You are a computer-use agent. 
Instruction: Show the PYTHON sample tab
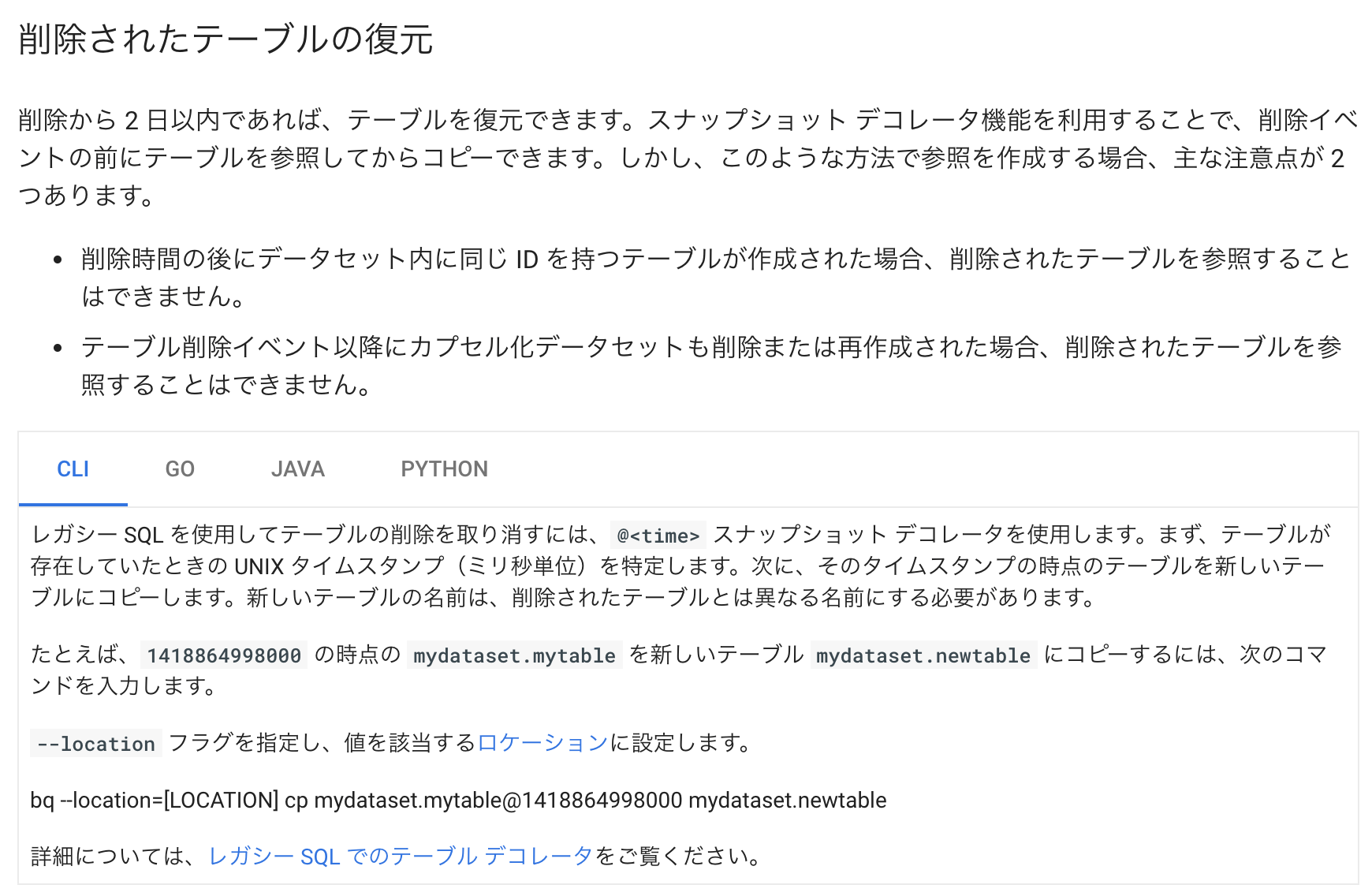coord(444,469)
